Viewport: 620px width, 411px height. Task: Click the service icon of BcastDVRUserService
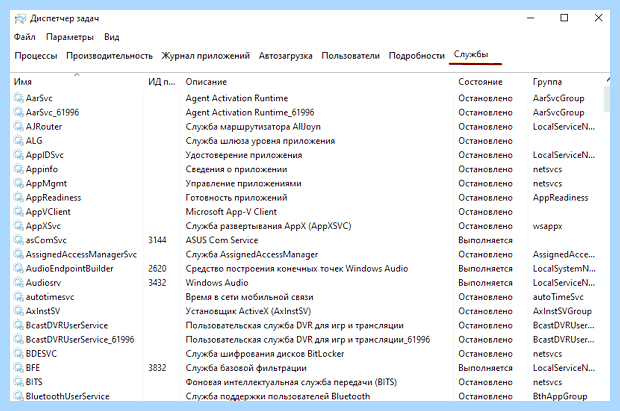[x=18, y=325]
